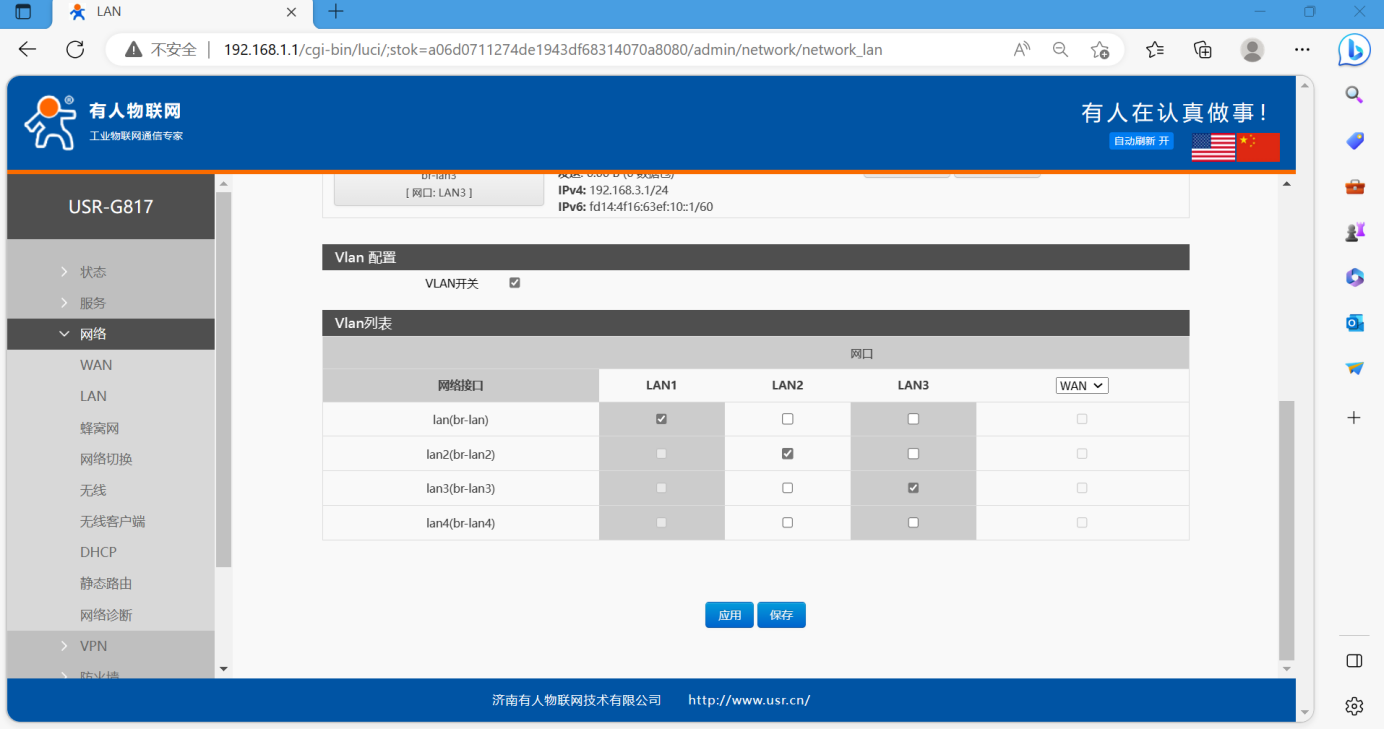Expand the 状态 menu section

[x=93, y=272]
